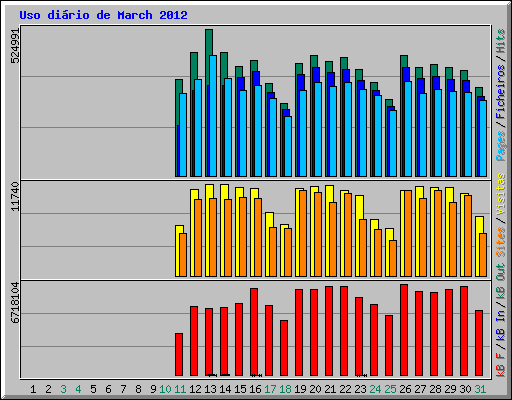This screenshot has width=512, height=400.
Task: Click green day 18 on the x-axis
Action: 285,389
